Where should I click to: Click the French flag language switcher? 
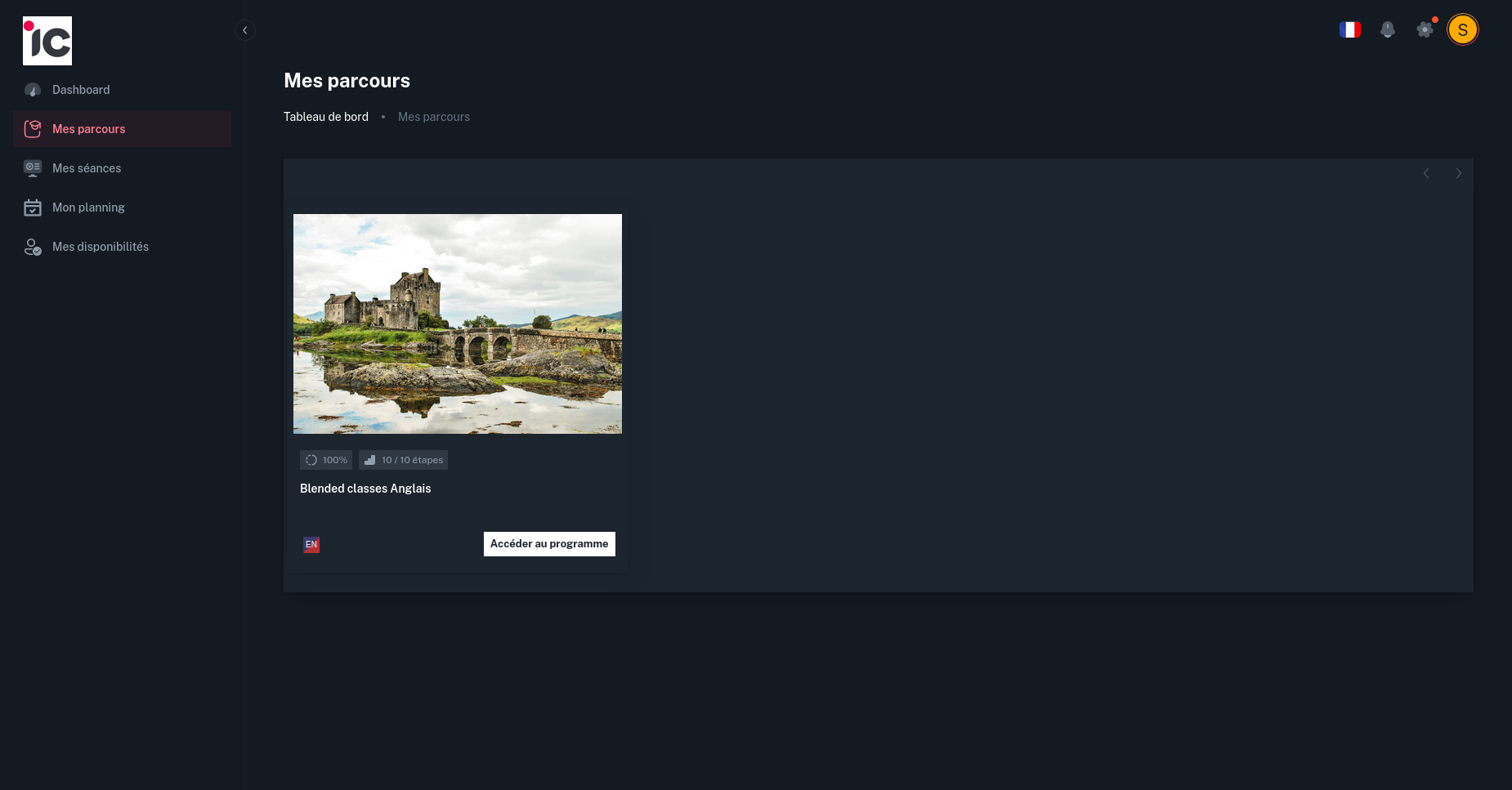click(x=1350, y=29)
